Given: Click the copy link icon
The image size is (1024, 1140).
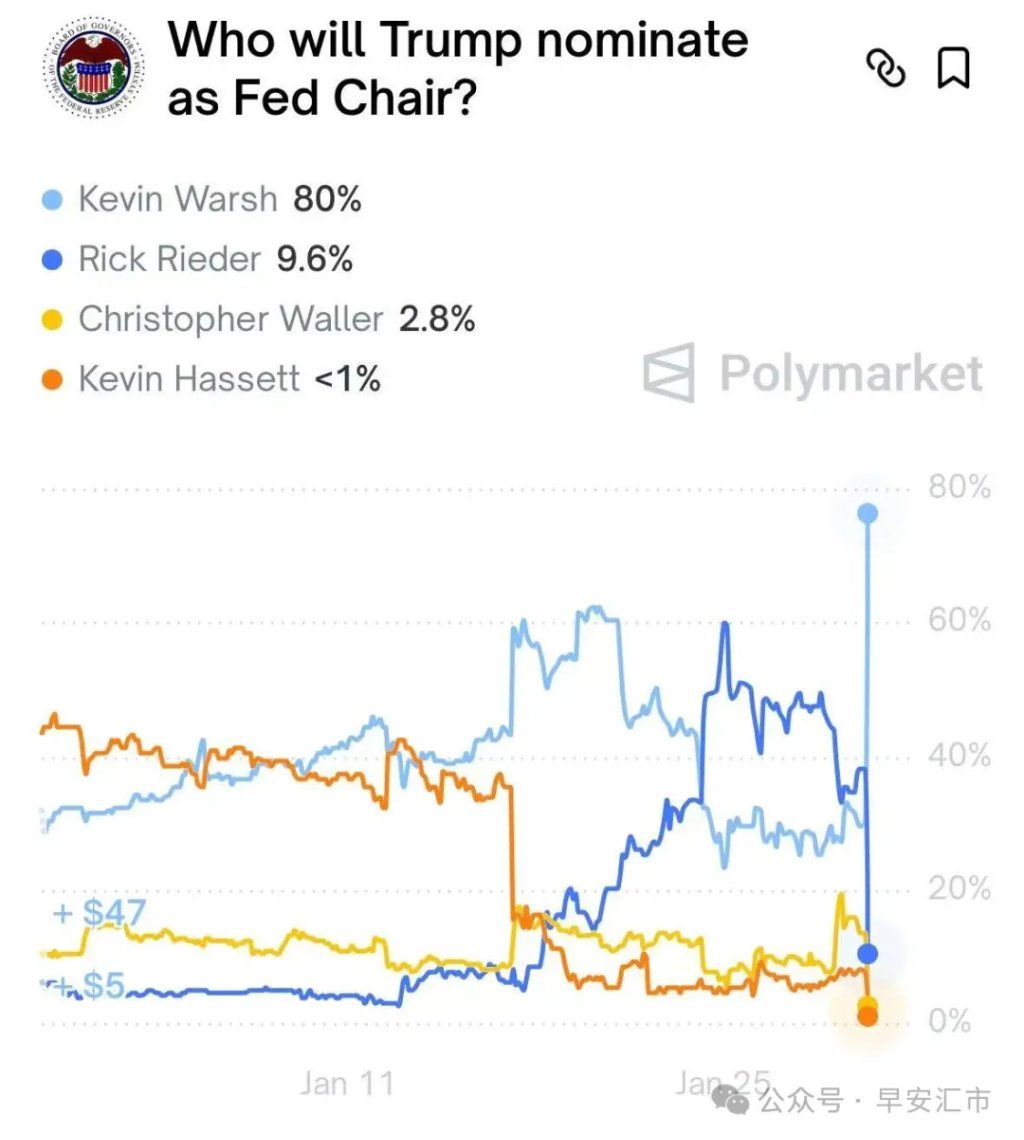Looking at the screenshot, I should 886,69.
